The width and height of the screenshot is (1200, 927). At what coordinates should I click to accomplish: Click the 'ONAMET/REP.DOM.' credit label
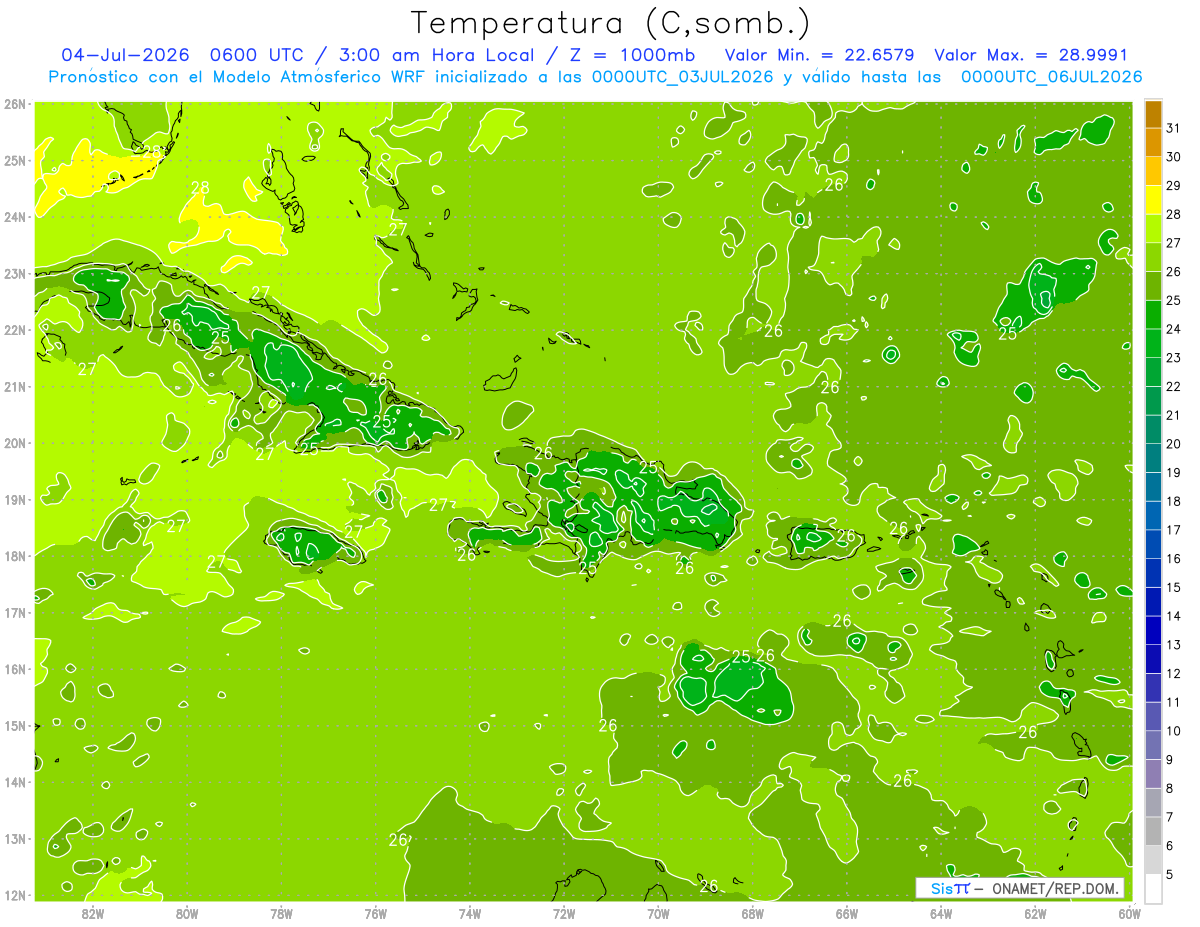tap(1055, 888)
